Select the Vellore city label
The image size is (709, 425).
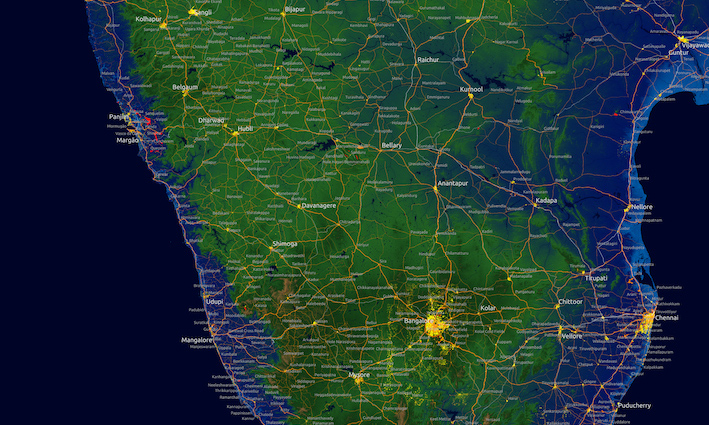pos(571,337)
